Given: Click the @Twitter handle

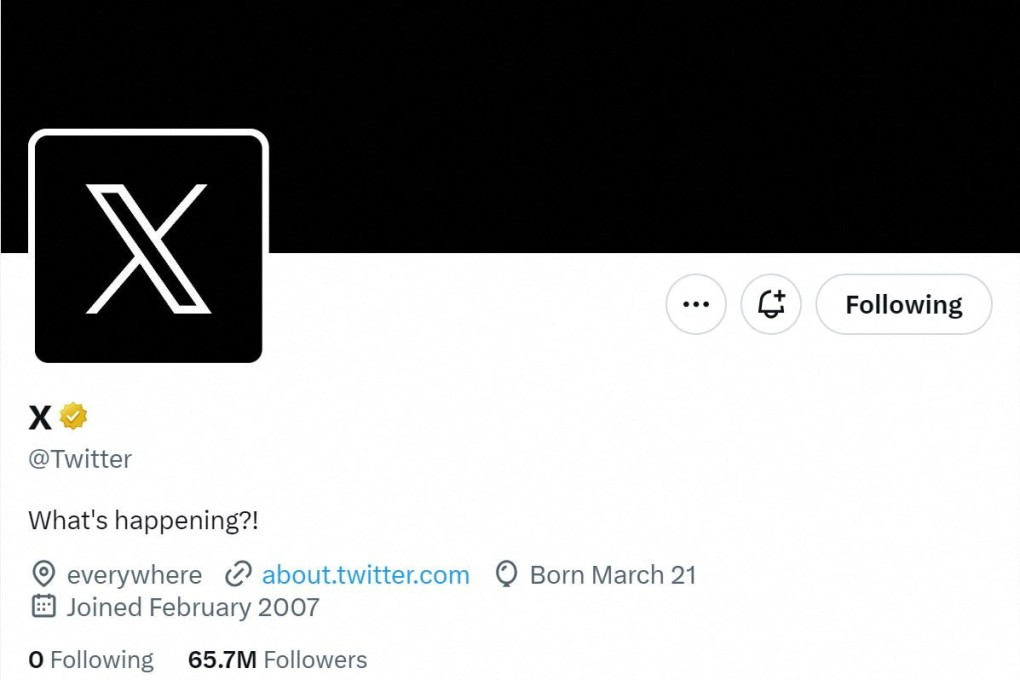Looking at the screenshot, I should pos(80,459).
